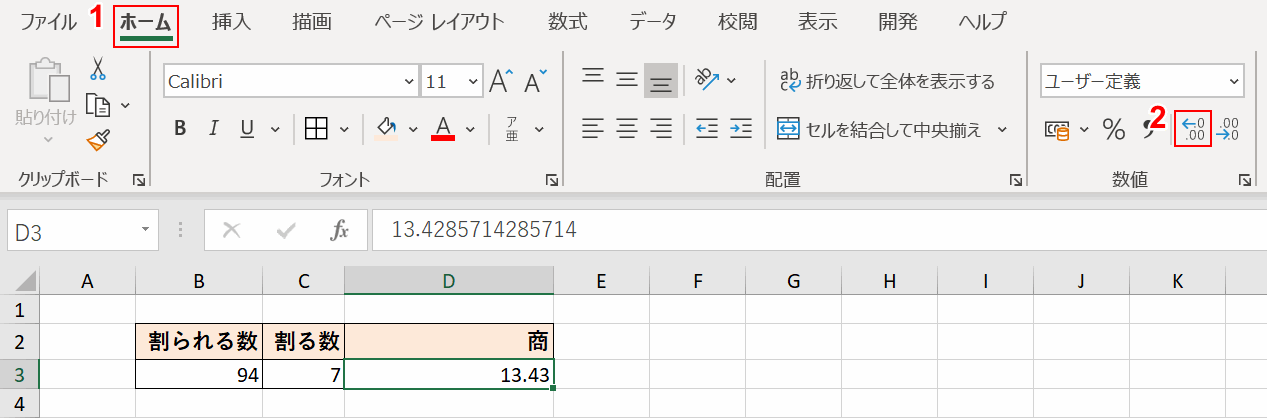
Task: Click the Copy icon in clipboard group
Action: pos(97,104)
